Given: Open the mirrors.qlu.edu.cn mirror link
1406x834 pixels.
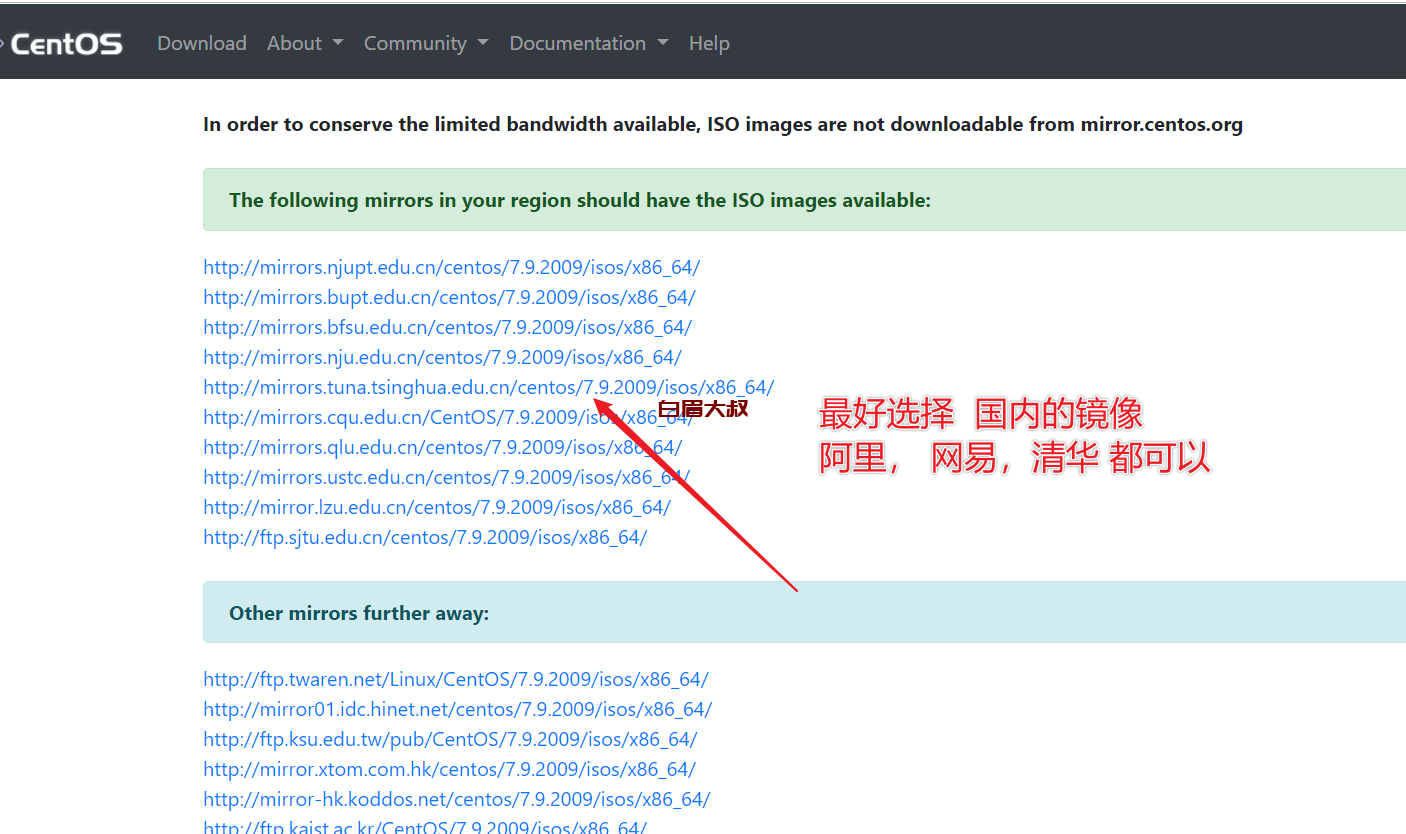Looking at the screenshot, I should 443,447.
